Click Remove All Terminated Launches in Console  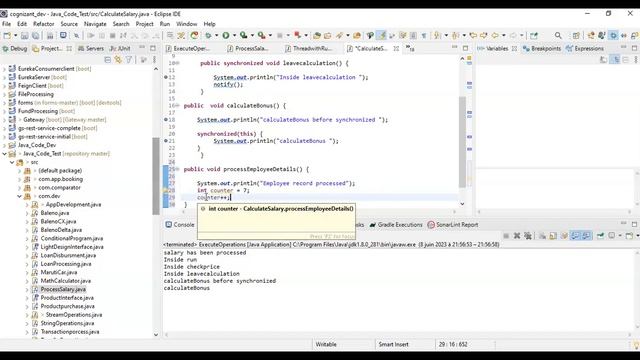(x=528, y=236)
